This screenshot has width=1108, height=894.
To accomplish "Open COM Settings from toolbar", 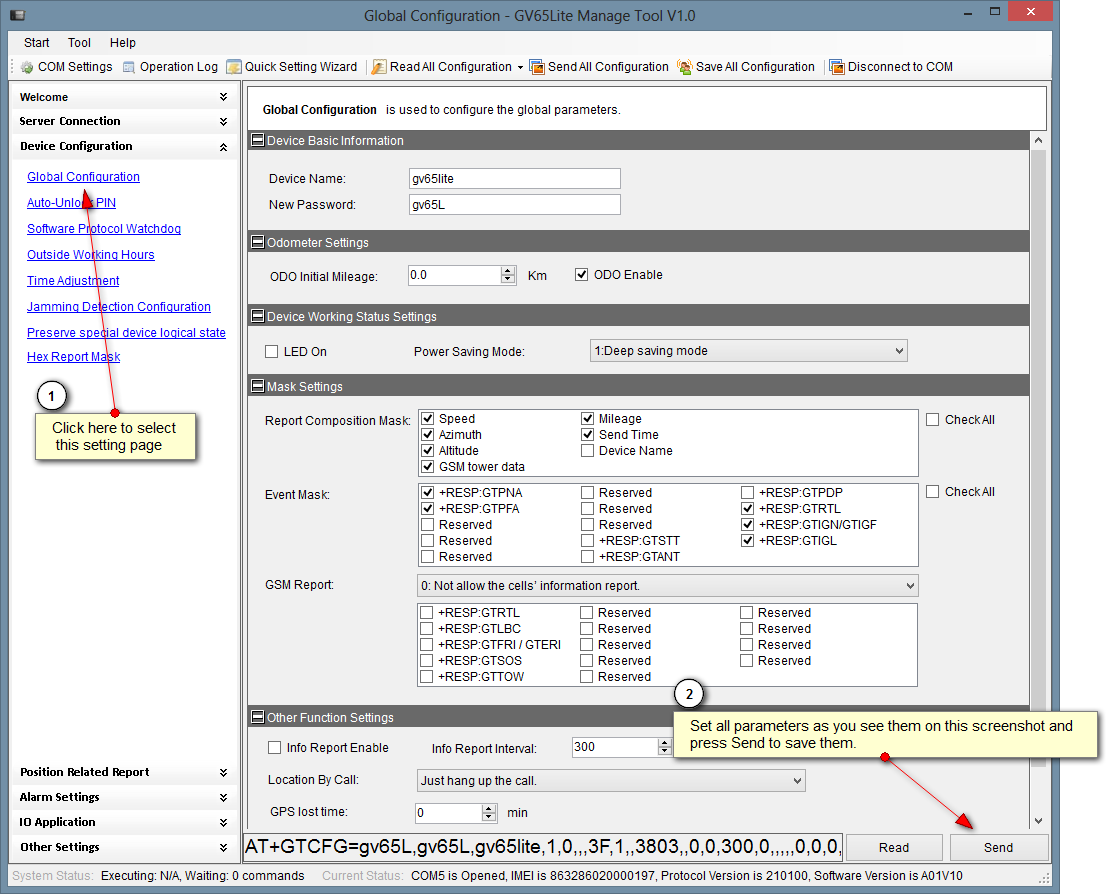I will pyautogui.click(x=66, y=66).
